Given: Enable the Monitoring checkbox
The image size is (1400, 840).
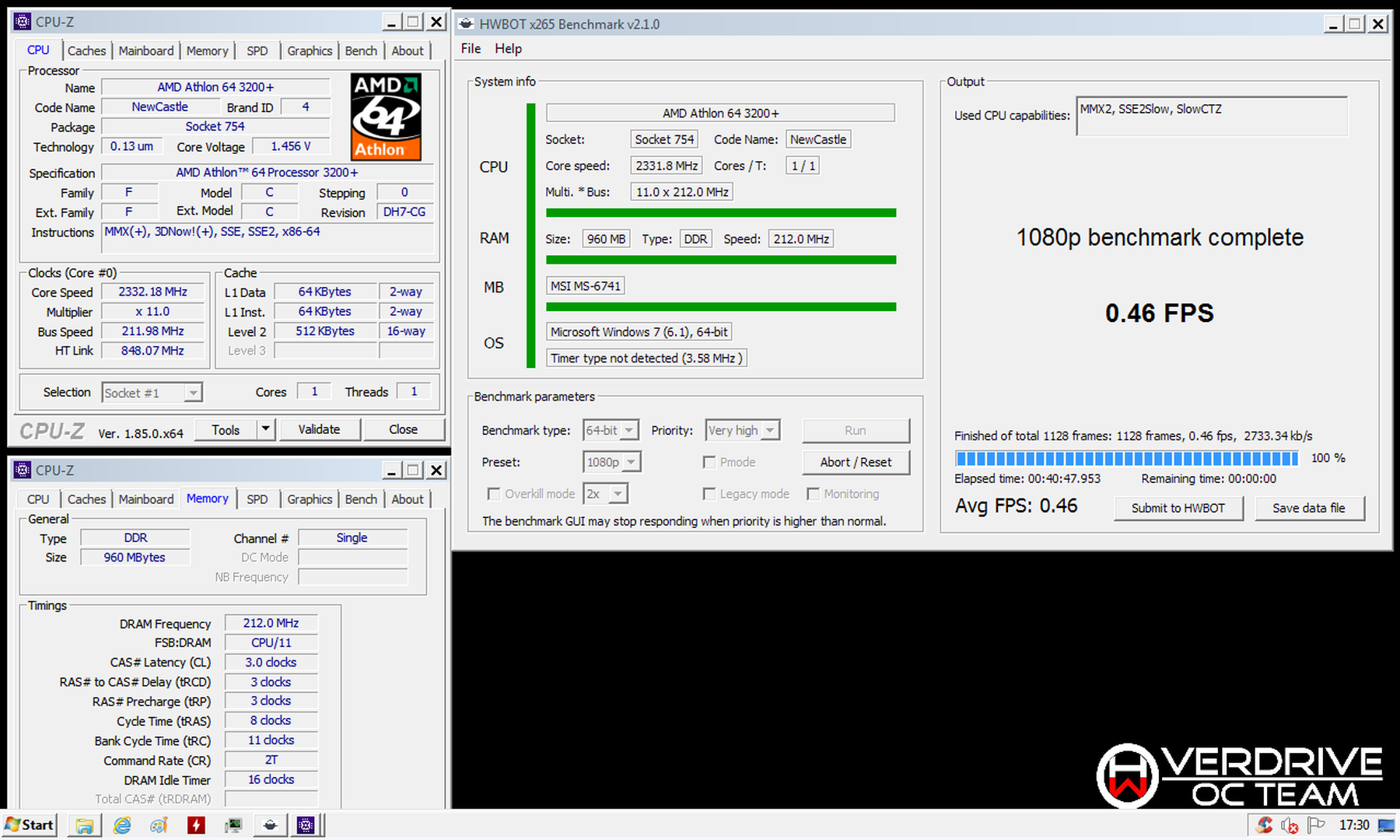Looking at the screenshot, I should (813, 494).
